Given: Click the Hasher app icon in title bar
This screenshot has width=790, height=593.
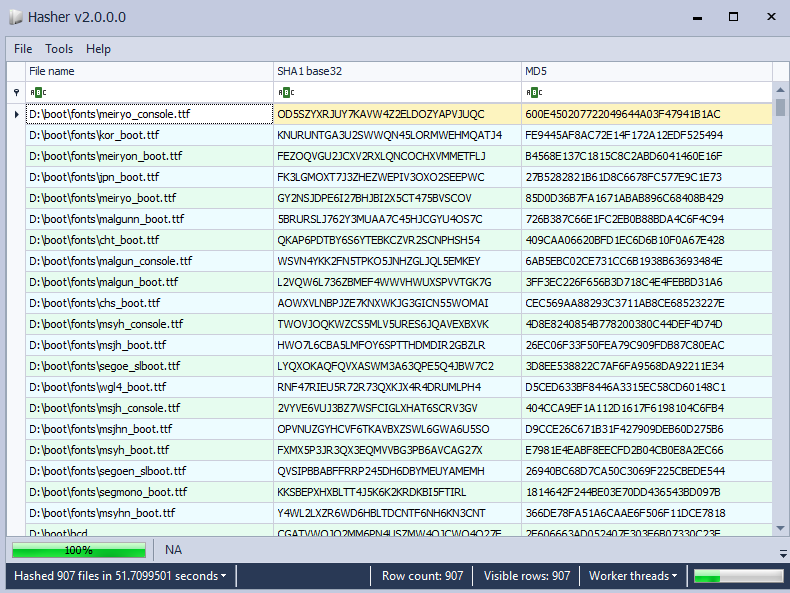Looking at the screenshot, I should click(x=15, y=17).
